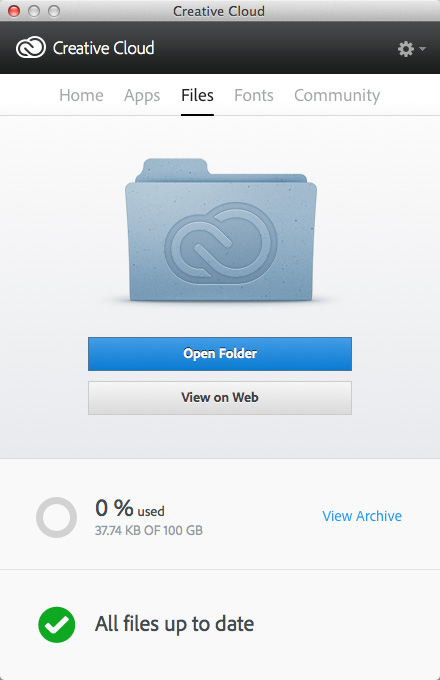440x680 pixels.
Task: Click the Creative Cloud logo icon
Action: point(31,47)
